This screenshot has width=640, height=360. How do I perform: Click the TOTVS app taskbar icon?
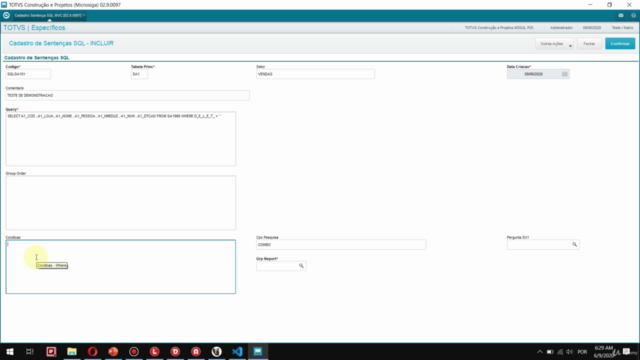[258, 351]
